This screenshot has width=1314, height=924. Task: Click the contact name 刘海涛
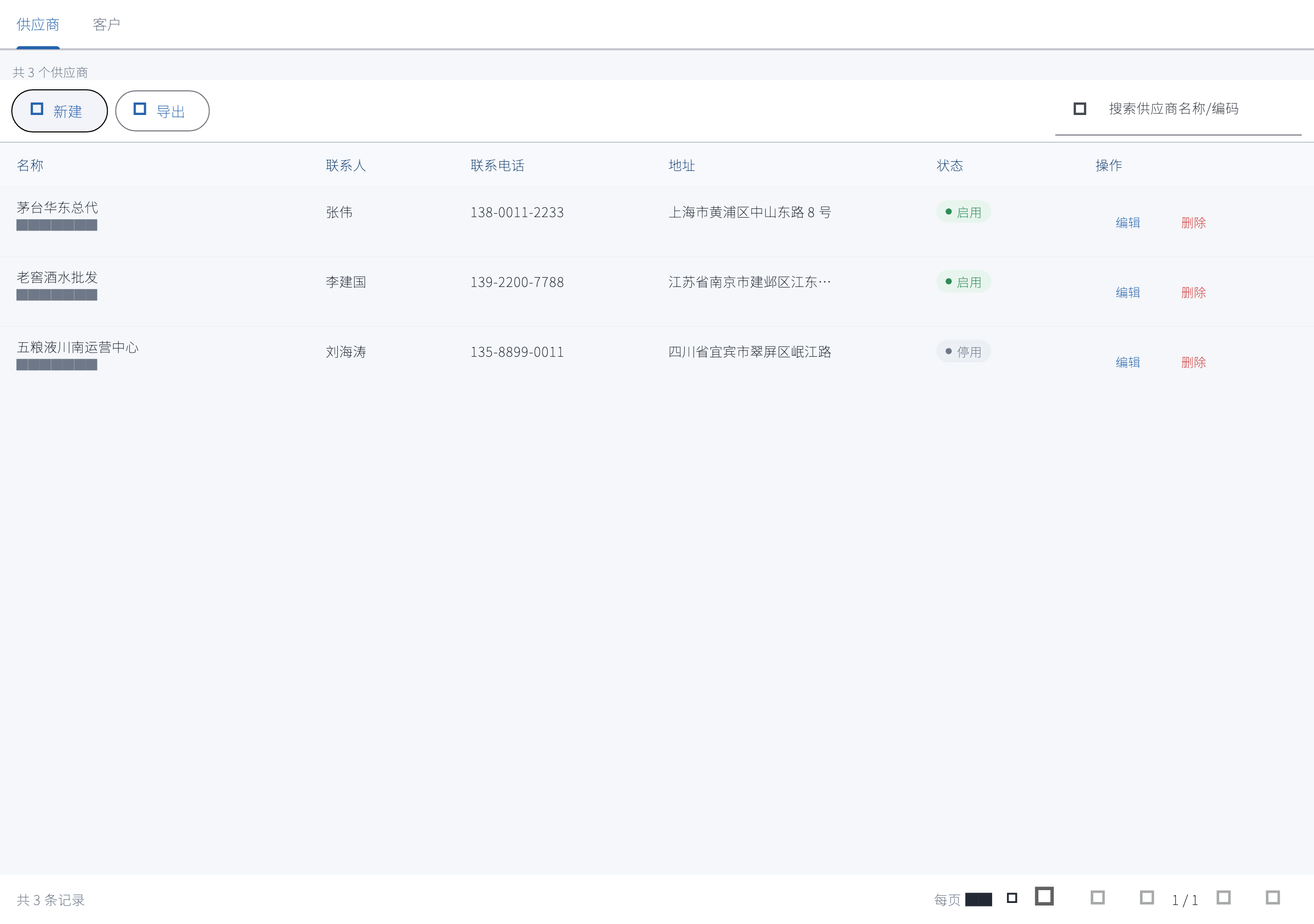(345, 352)
